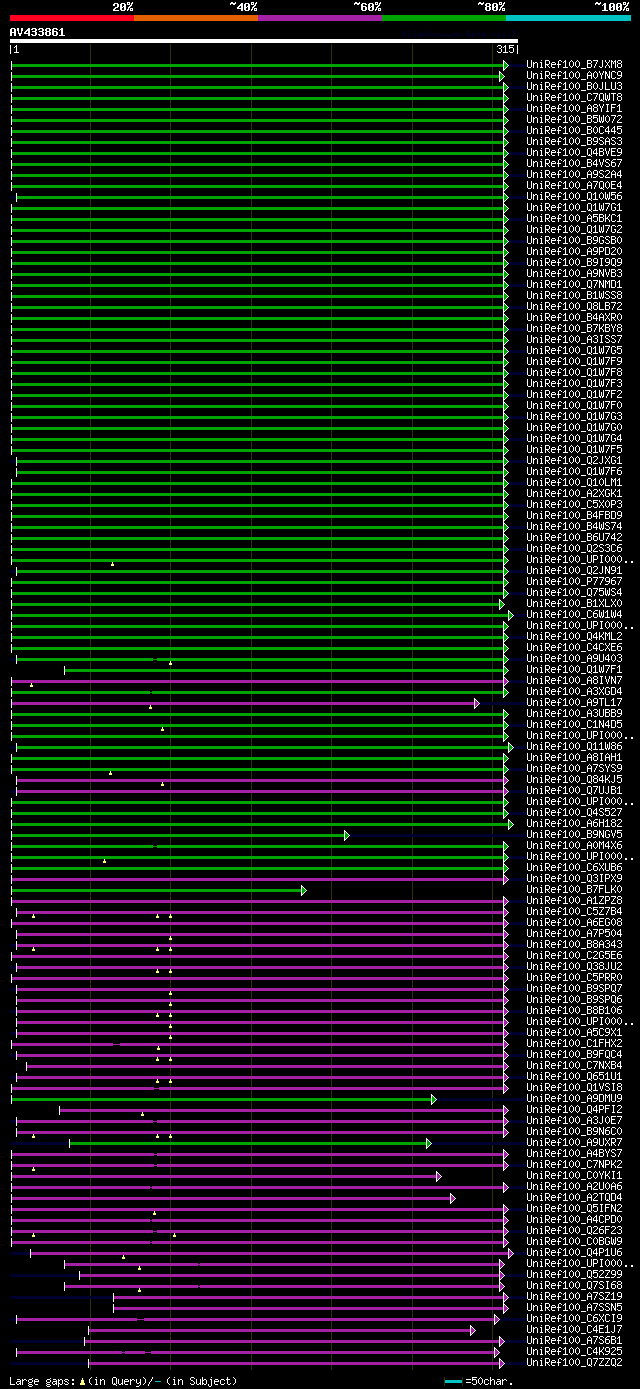640x1389 pixels.
Task: Click the hit UniRef100_Q4PFI2
Action: 574,1110
